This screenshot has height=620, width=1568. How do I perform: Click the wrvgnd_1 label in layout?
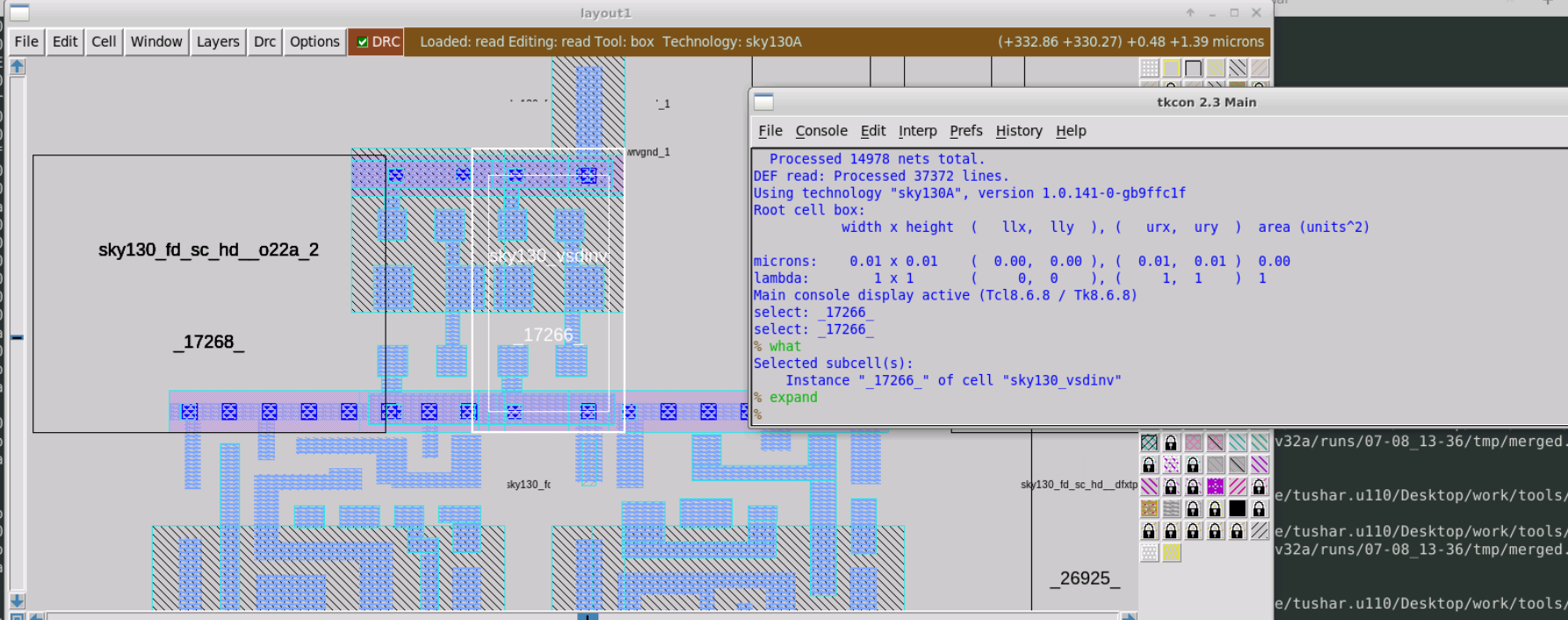coord(648,152)
